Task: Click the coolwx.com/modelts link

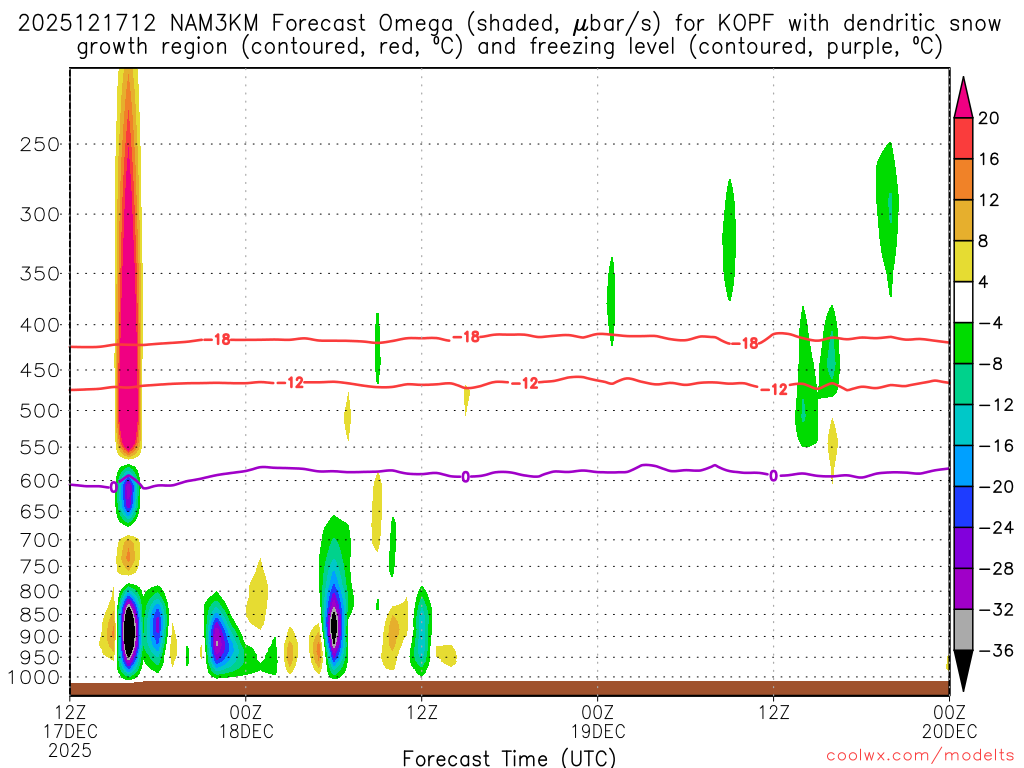Action: pyautogui.click(x=920, y=756)
